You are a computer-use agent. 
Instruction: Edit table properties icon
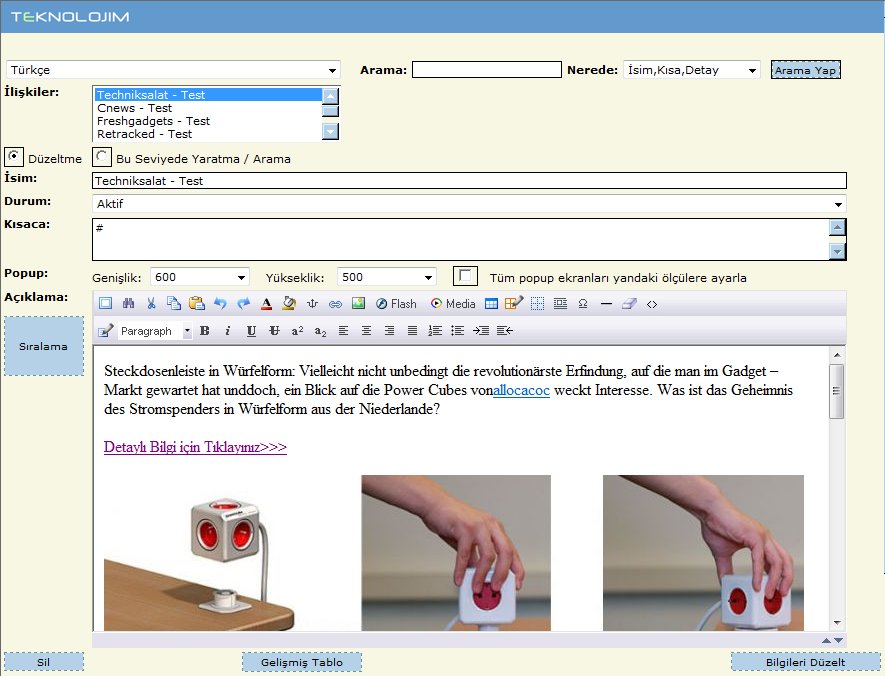point(514,304)
